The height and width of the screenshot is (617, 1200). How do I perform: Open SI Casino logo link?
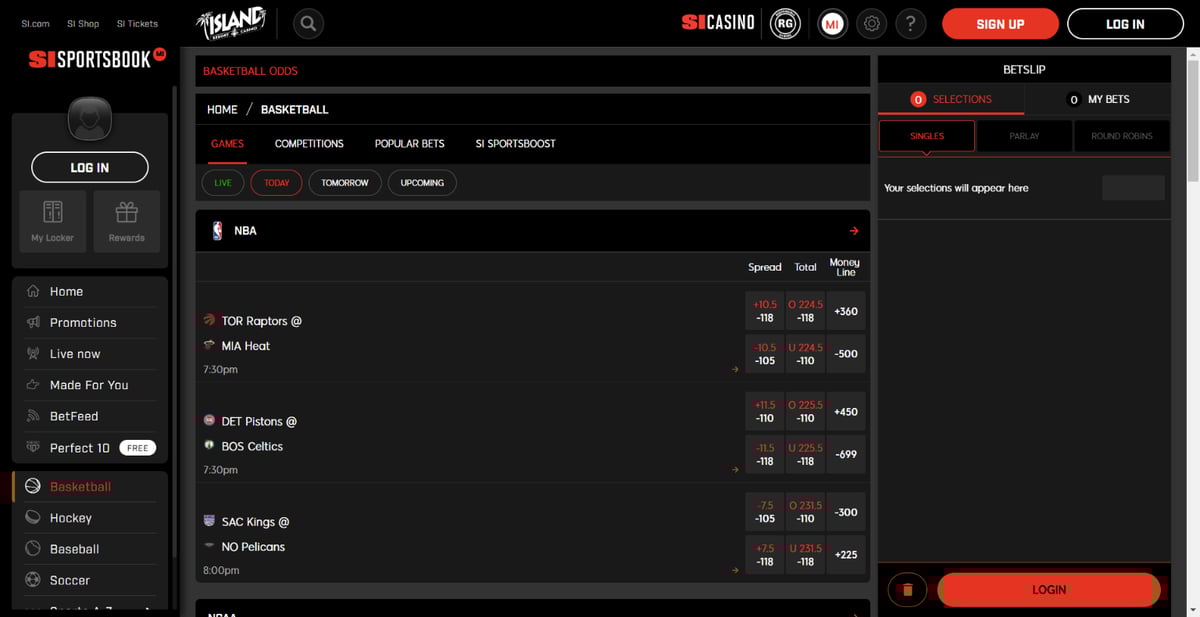point(718,23)
